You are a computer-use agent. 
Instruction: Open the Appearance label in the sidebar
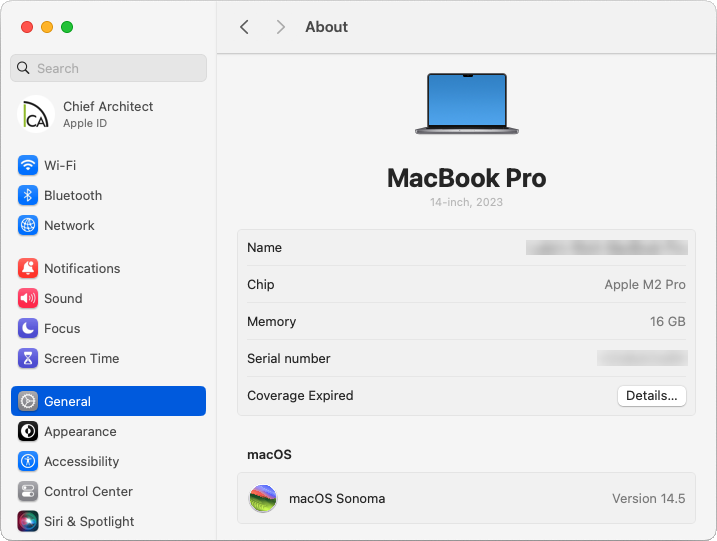pyautogui.click(x=80, y=431)
